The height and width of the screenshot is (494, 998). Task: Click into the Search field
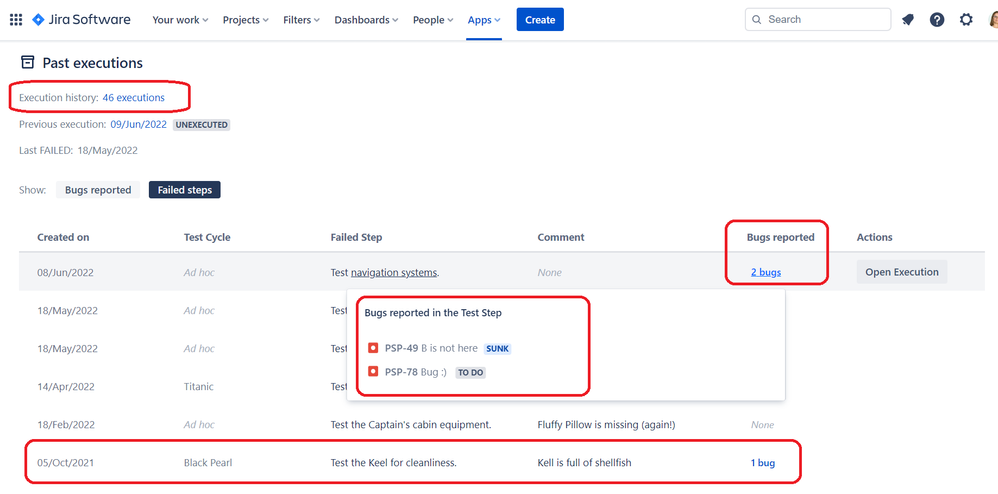818,20
